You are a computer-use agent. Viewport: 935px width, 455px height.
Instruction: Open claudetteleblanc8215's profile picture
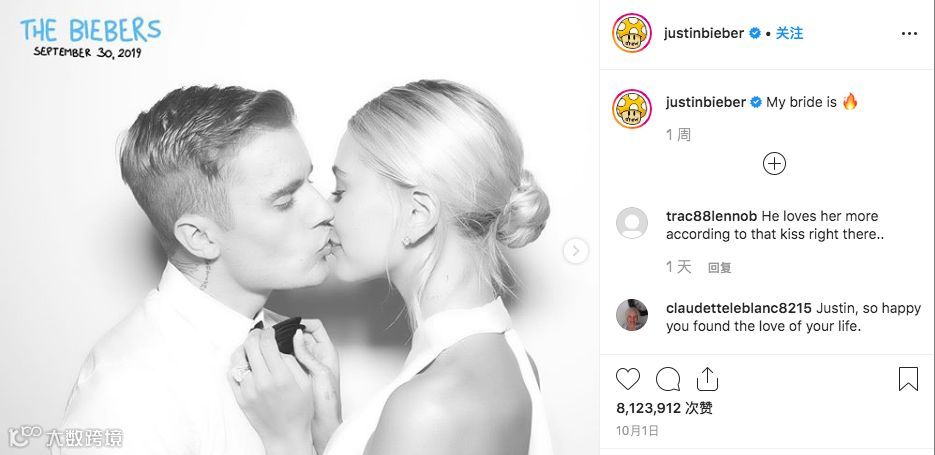631,315
